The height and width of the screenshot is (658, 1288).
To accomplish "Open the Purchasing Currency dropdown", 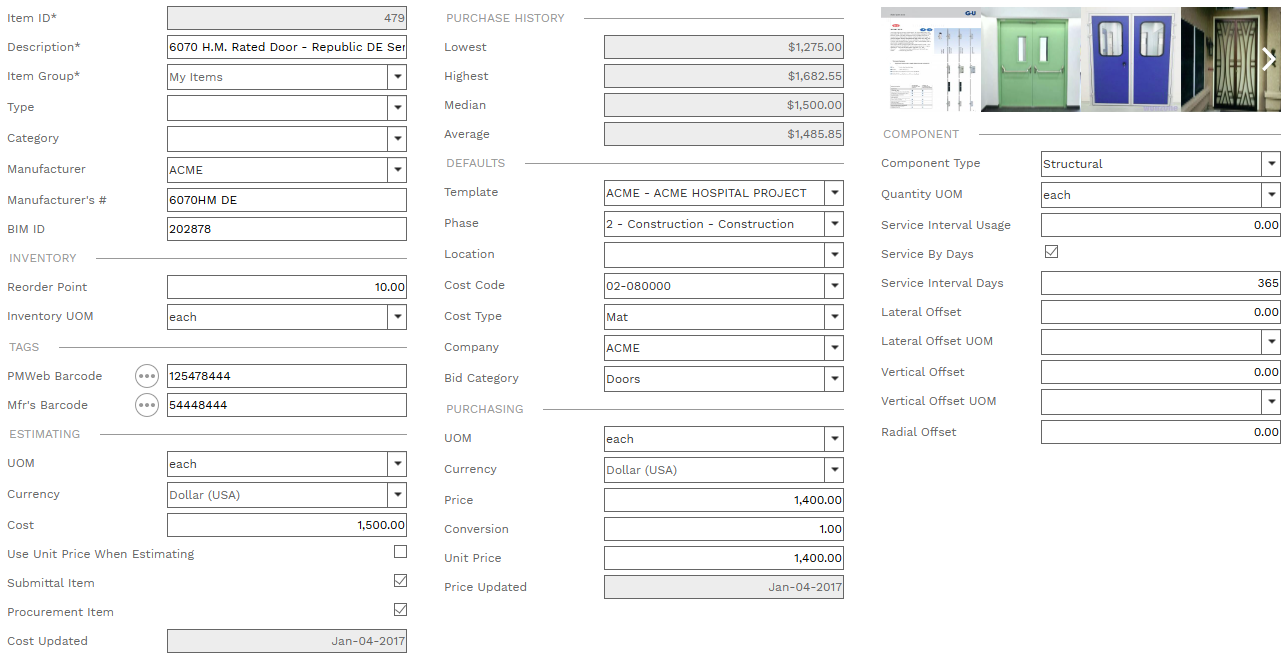I will [834, 469].
